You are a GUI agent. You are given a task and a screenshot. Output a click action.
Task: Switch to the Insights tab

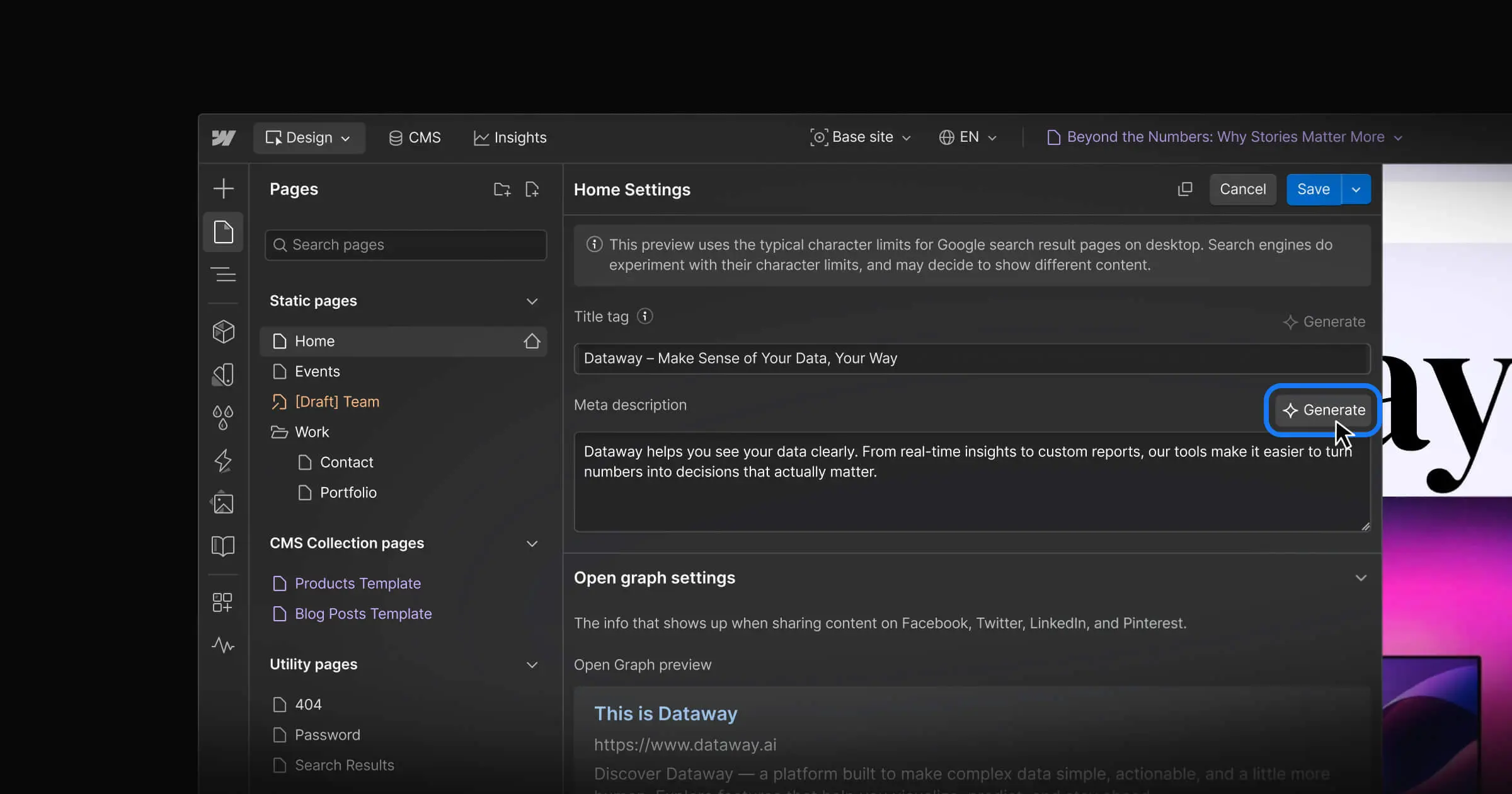pyautogui.click(x=510, y=137)
